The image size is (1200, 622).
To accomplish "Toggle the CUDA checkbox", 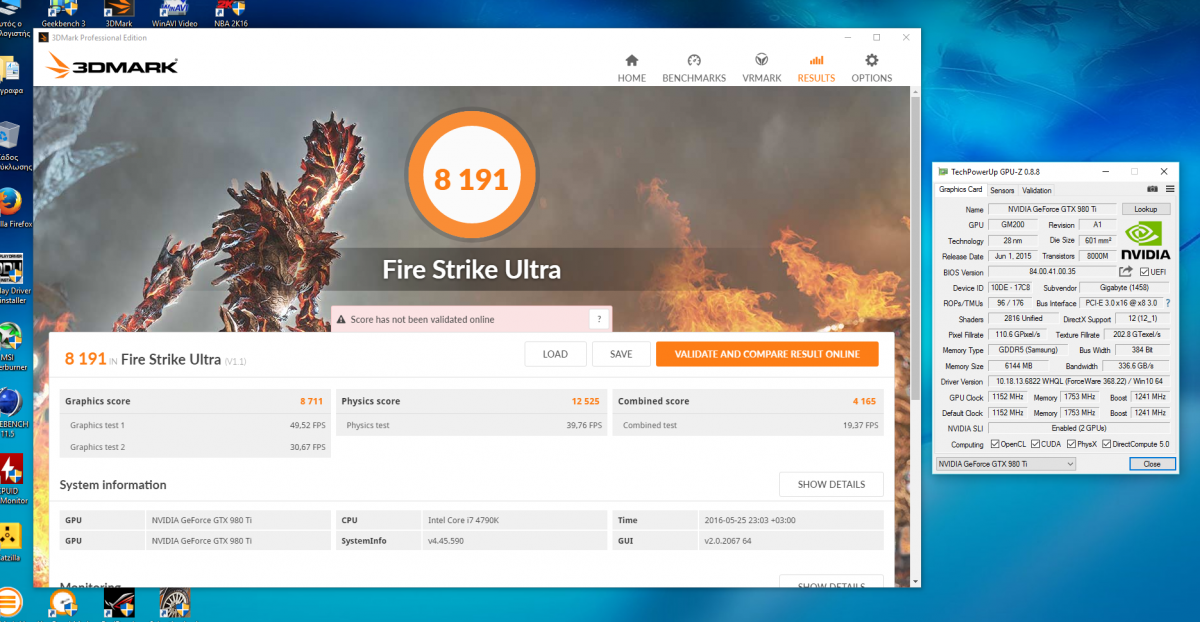I will click(1033, 444).
